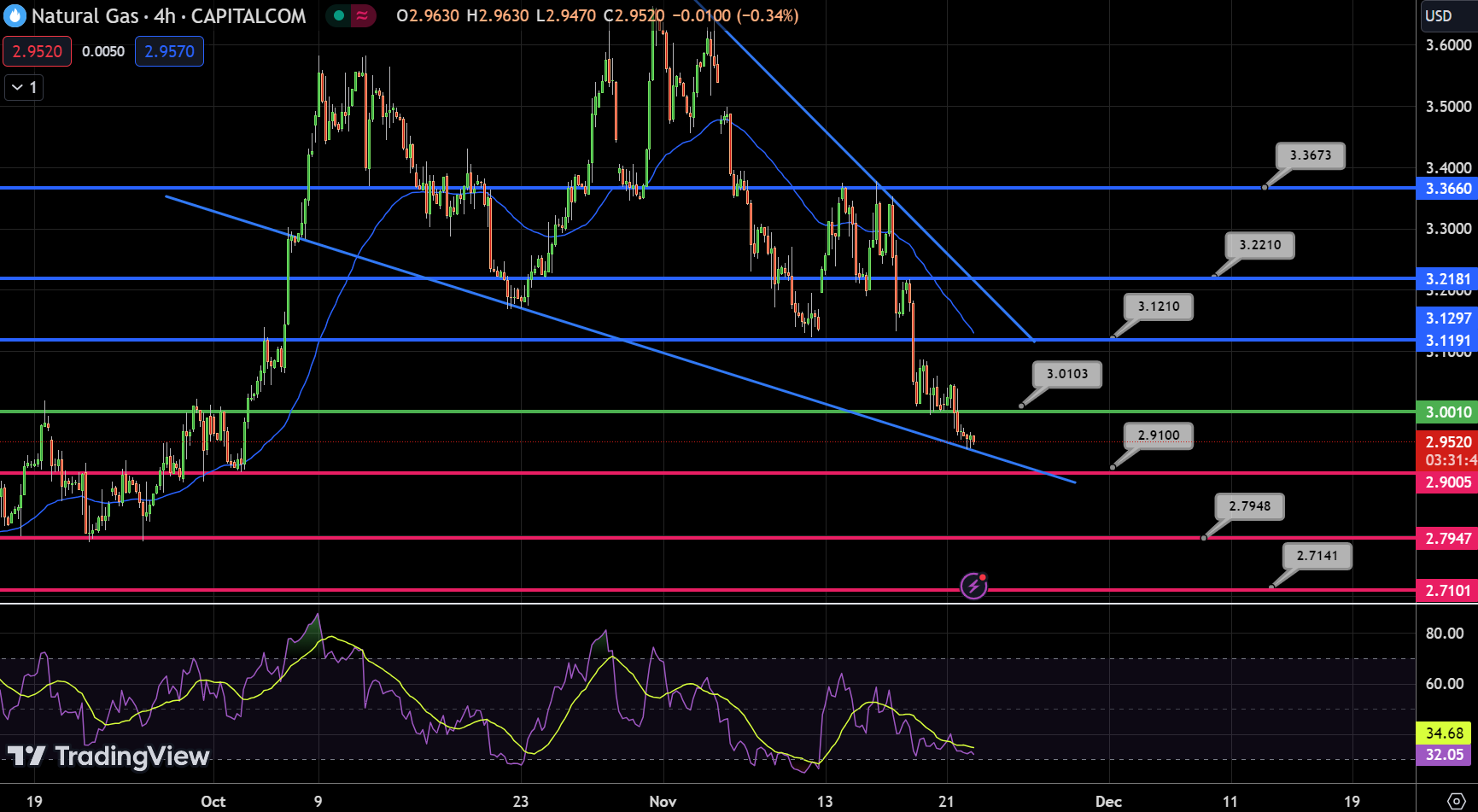Select the 3.1210 price callout label
1478x812 pixels.
(x=1159, y=307)
